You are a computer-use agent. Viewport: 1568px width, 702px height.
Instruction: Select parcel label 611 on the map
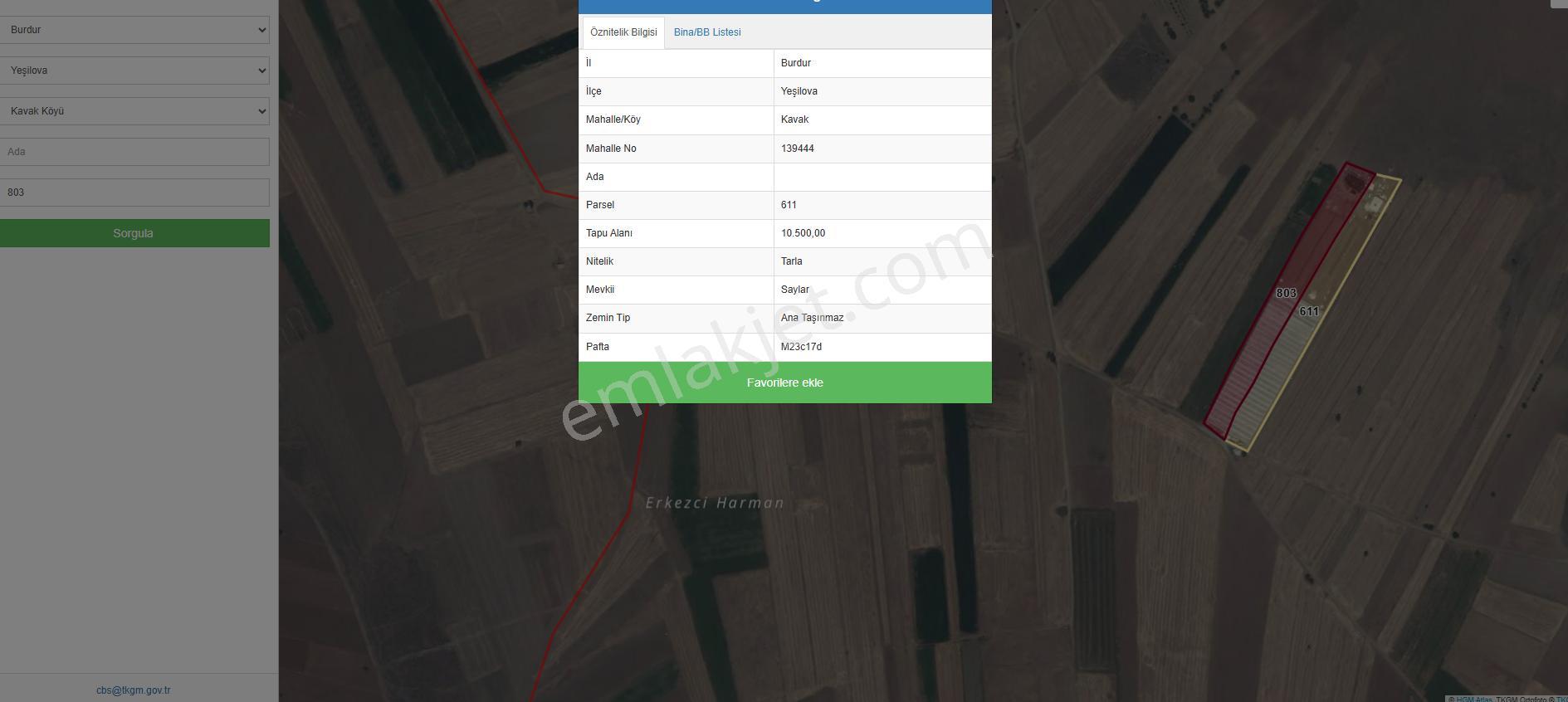tap(1309, 311)
